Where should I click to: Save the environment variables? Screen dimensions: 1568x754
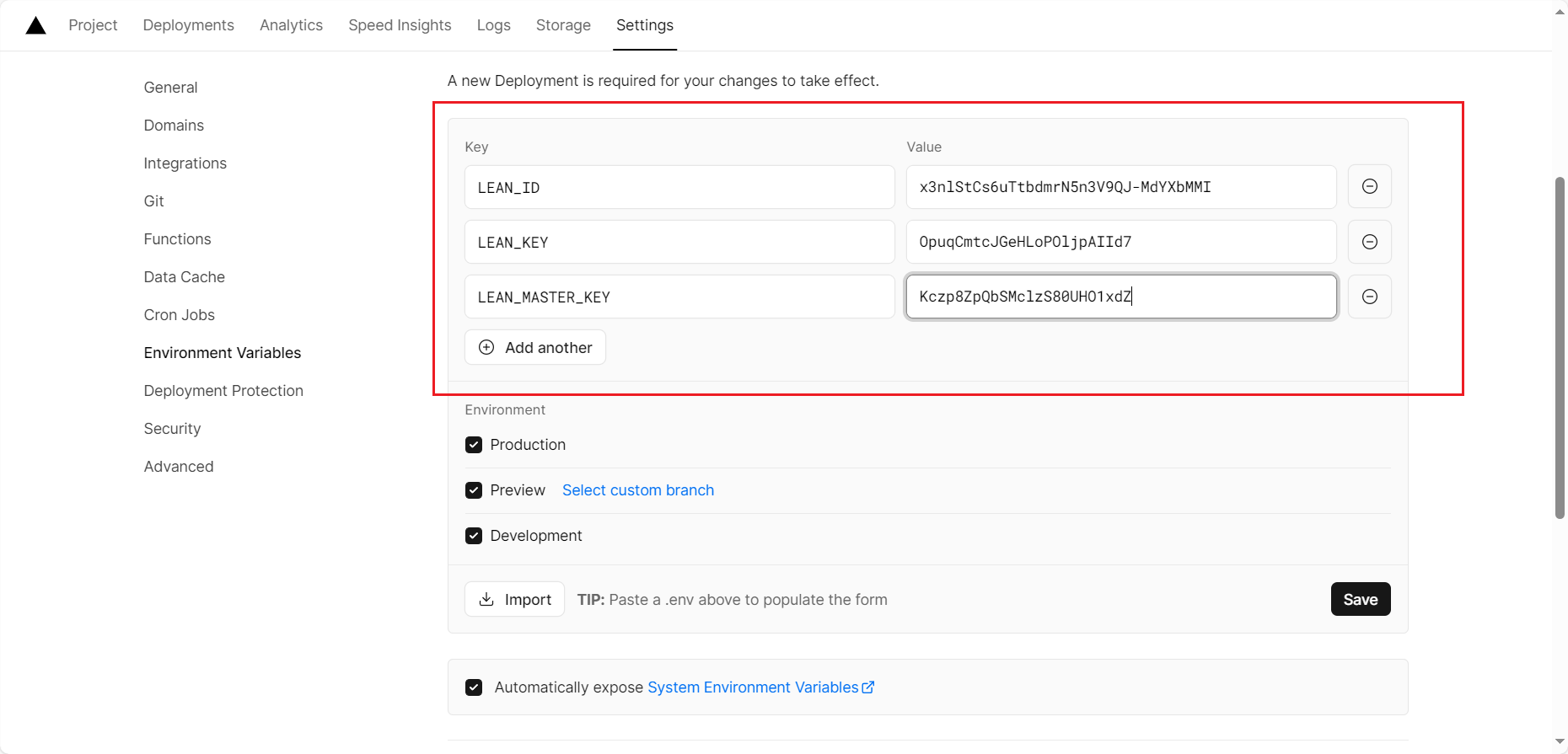1360,599
